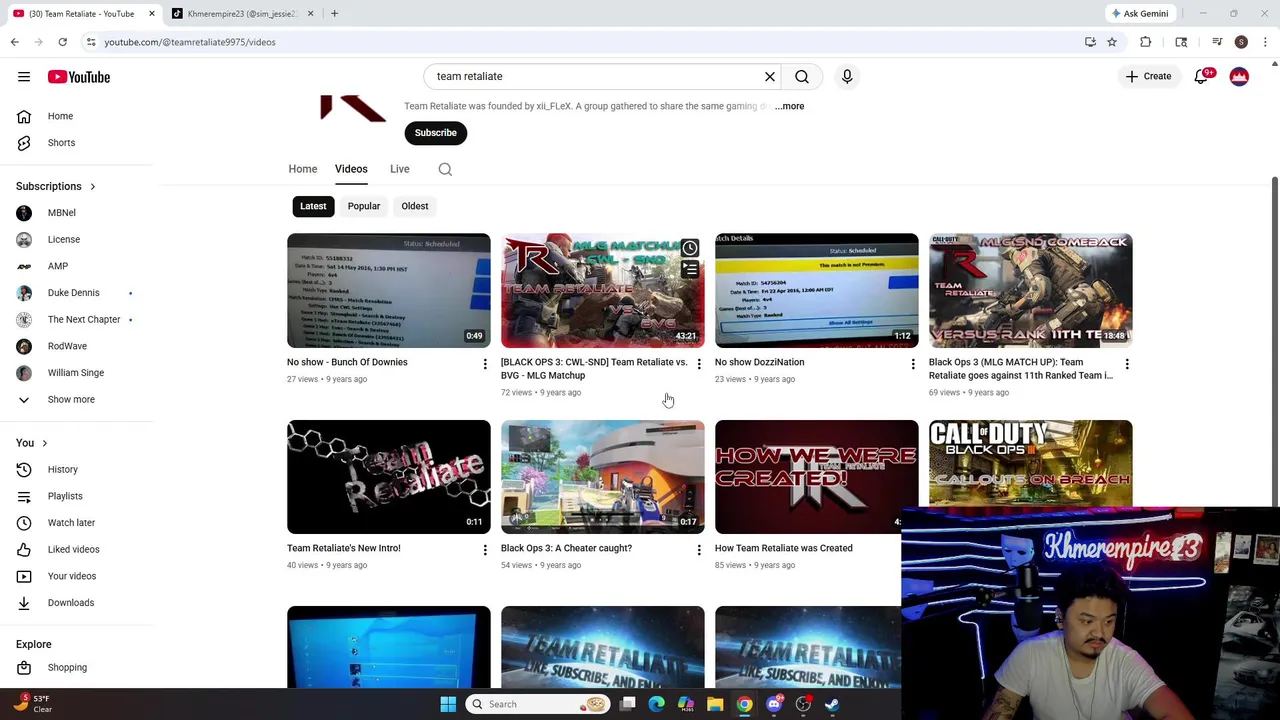Select the Latest filter chip
Image resolution: width=1280 pixels, height=720 pixels.
tap(313, 206)
